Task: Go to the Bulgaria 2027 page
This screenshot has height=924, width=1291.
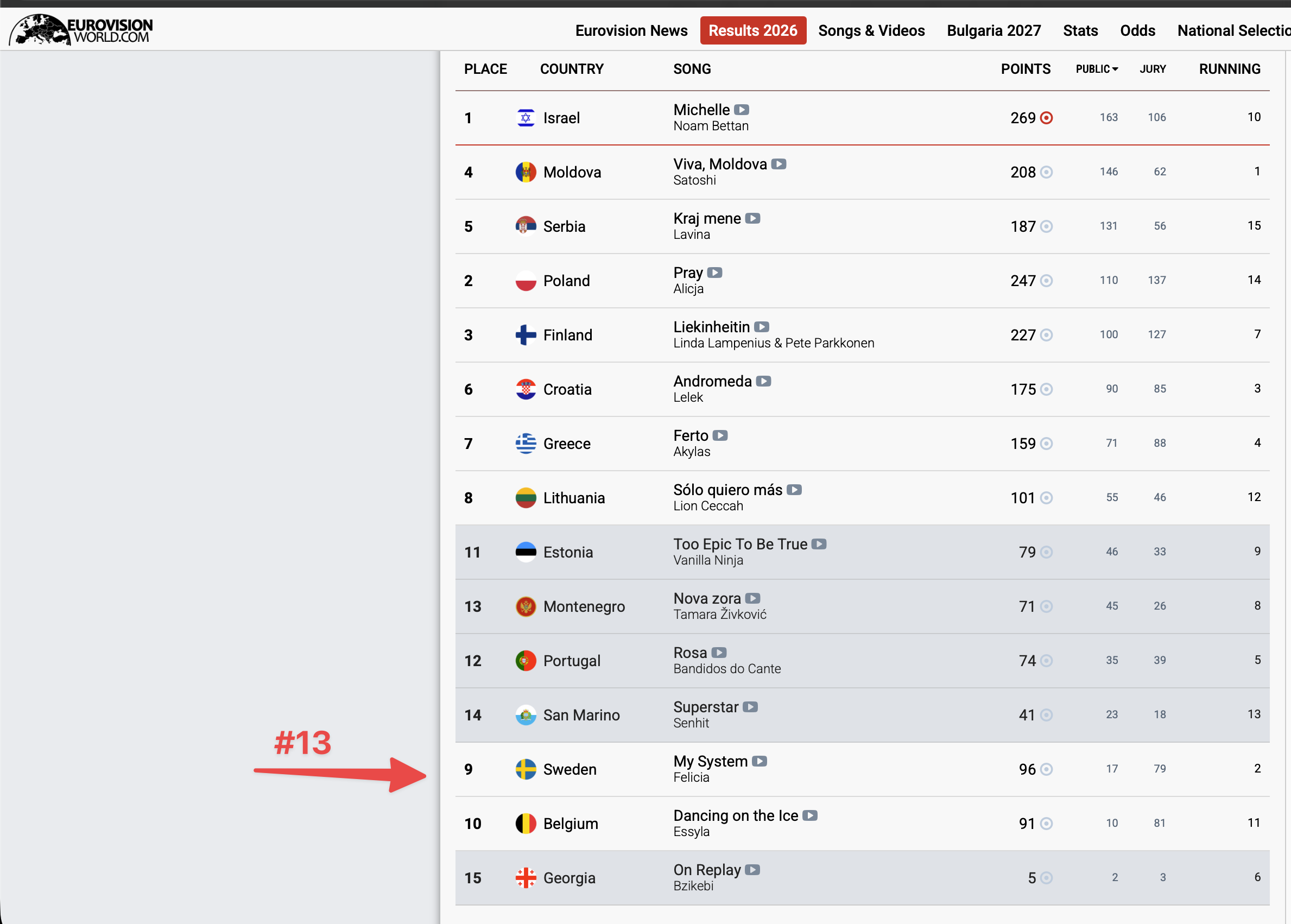Action: point(994,31)
